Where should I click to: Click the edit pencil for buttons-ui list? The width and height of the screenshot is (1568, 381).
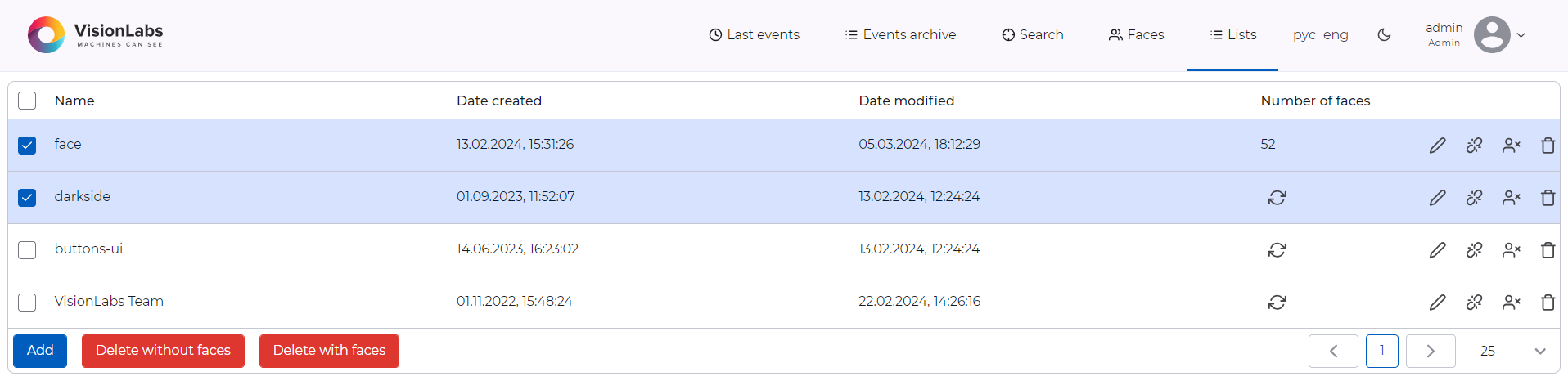click(x=1437, y=250)
